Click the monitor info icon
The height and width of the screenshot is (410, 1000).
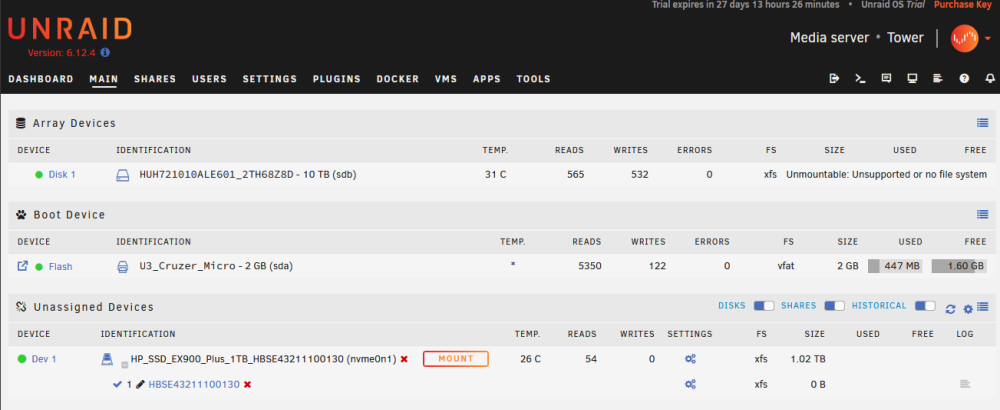point(912,78)
